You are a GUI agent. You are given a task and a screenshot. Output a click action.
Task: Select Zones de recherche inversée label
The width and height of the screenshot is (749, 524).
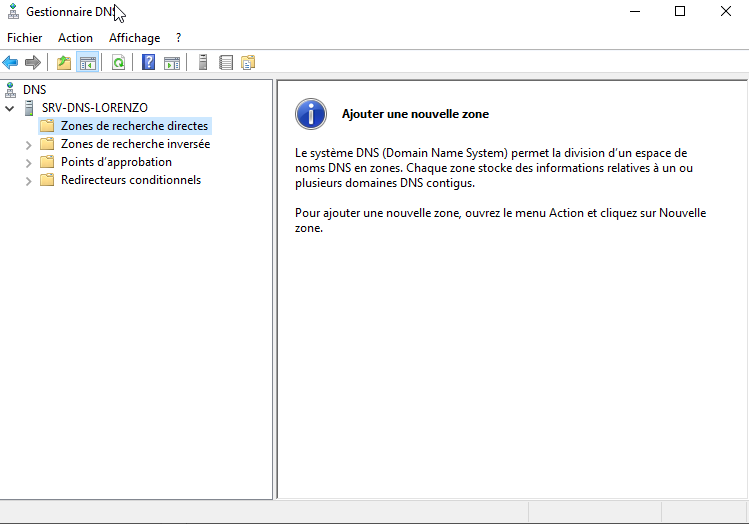(136, 144)
